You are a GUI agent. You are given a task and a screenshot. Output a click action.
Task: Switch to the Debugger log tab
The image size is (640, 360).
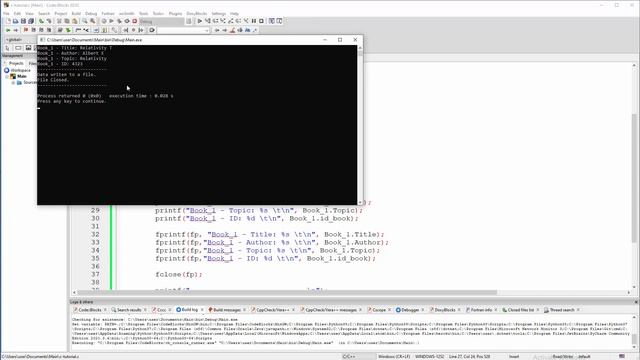(410, 310)
